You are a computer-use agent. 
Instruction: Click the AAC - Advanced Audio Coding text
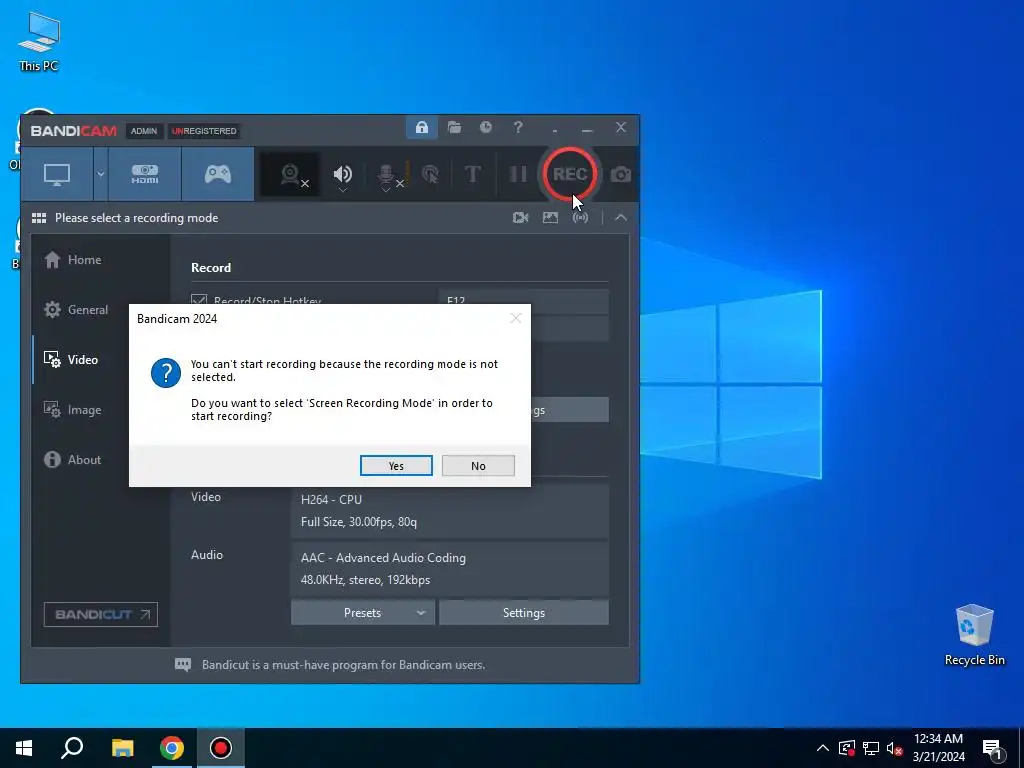383,558
